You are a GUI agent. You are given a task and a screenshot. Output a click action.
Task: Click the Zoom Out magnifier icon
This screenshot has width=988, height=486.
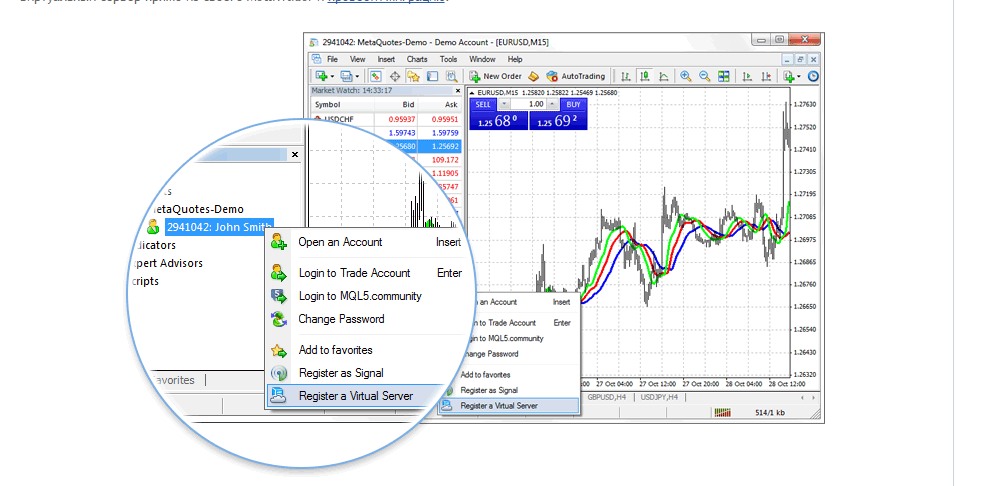704,76
